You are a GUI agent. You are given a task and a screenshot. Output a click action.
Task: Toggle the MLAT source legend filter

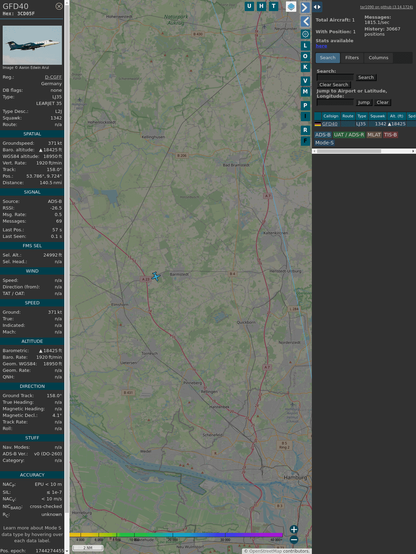click(374, 135)
